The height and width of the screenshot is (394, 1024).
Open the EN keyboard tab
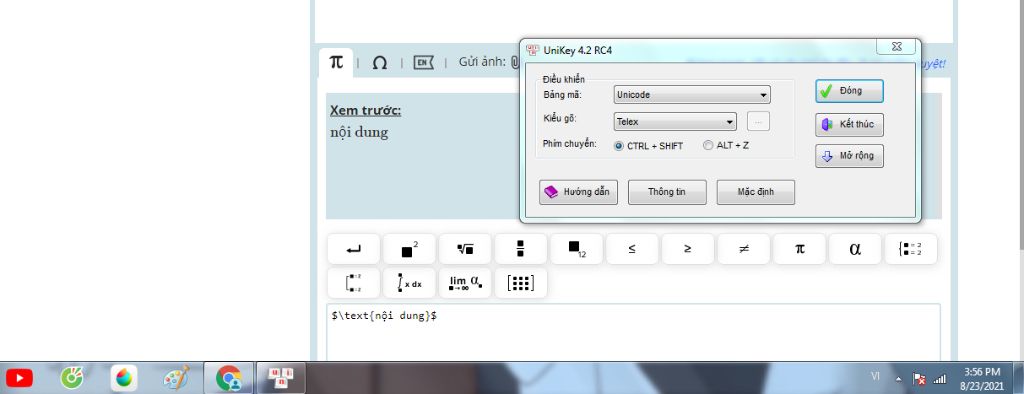tap(423, 63)
